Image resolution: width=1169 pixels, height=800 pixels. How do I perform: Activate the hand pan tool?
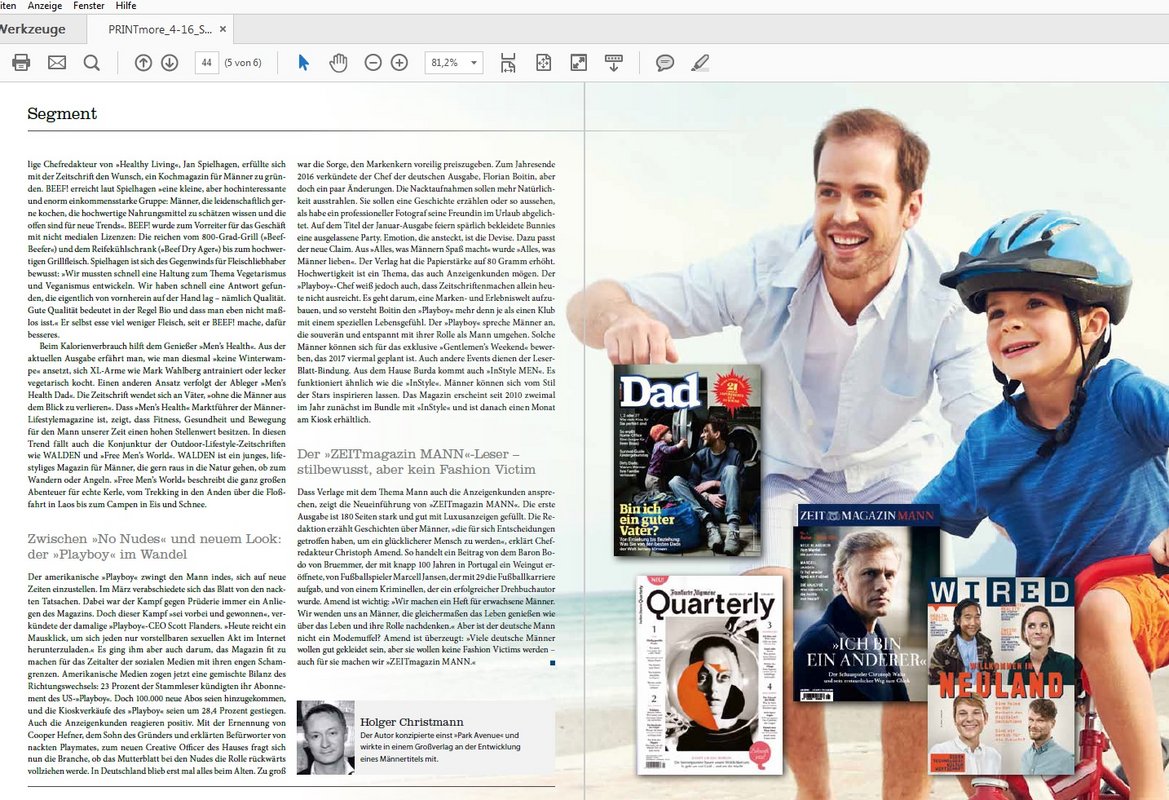point(338,63)
